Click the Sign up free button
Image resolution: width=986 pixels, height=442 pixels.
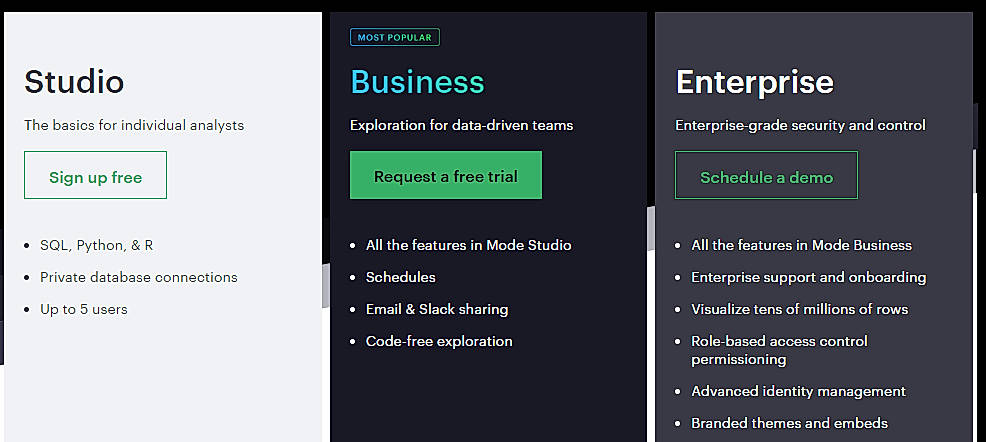pos(96,175)
